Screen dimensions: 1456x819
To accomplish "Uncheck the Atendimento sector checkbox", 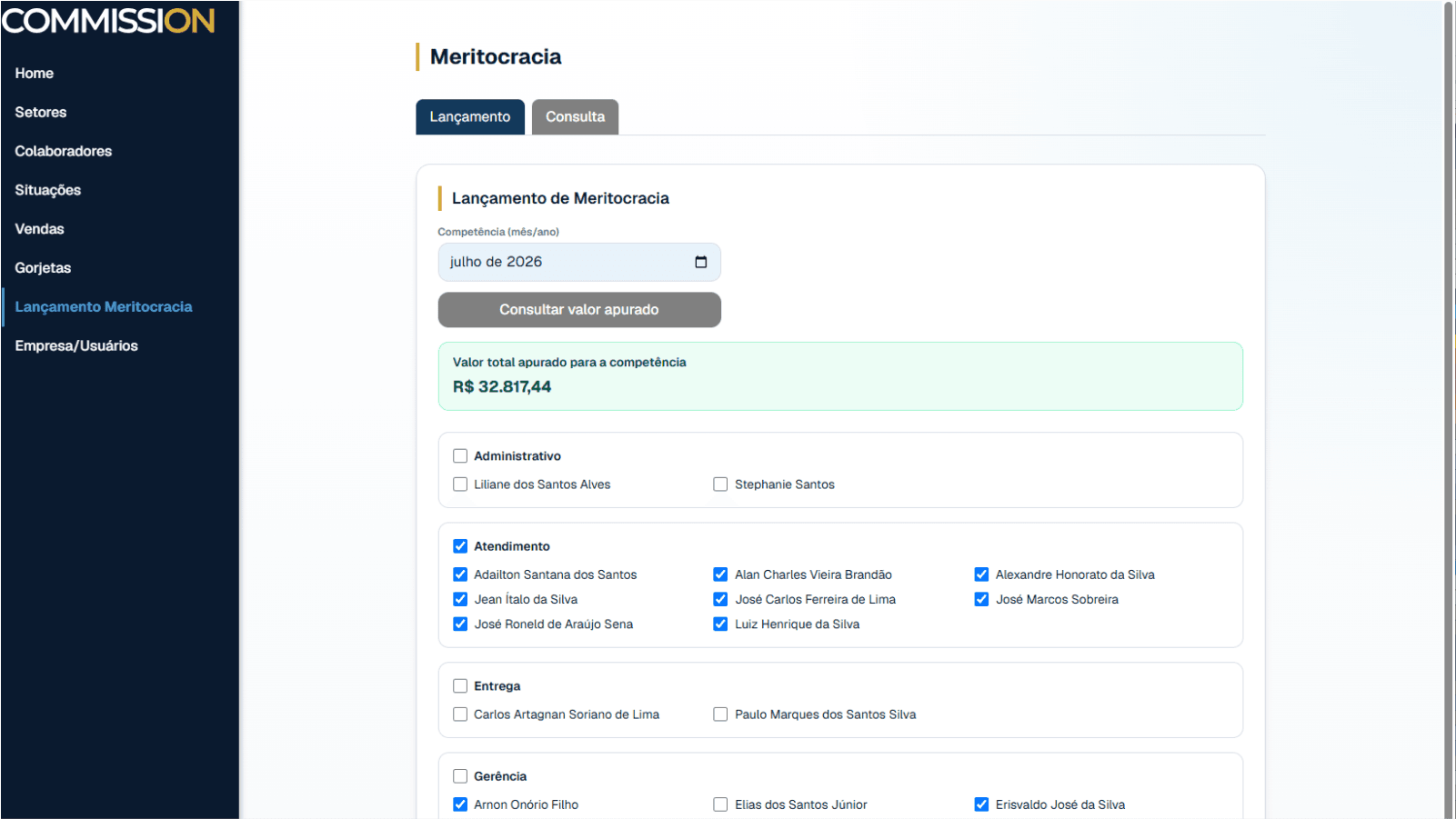I will point(460,546).
